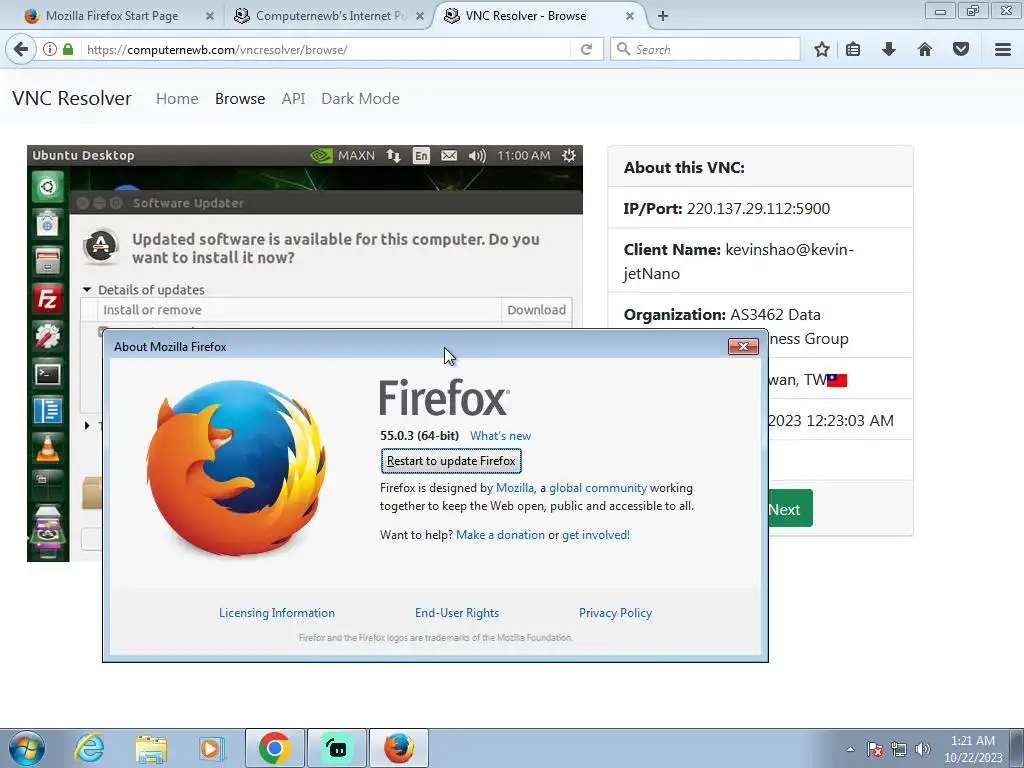Click the Firefox taskbar button
The image size is (1024, 768).
(x=399, y=748)
